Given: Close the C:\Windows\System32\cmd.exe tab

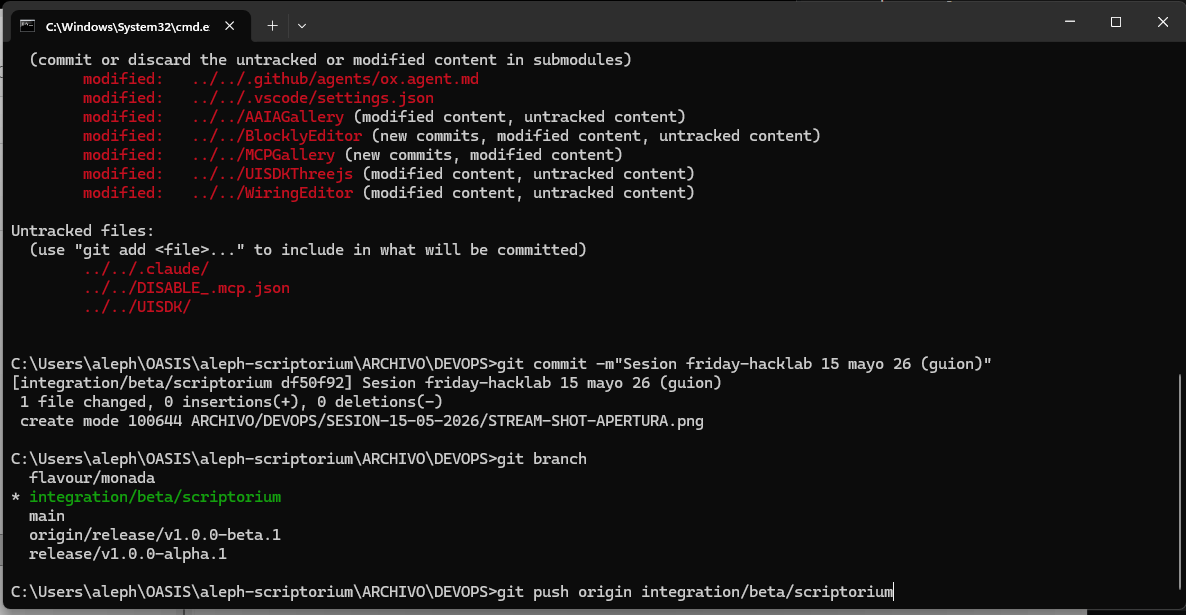Looking at the screenshot, I should pos(229,26).
